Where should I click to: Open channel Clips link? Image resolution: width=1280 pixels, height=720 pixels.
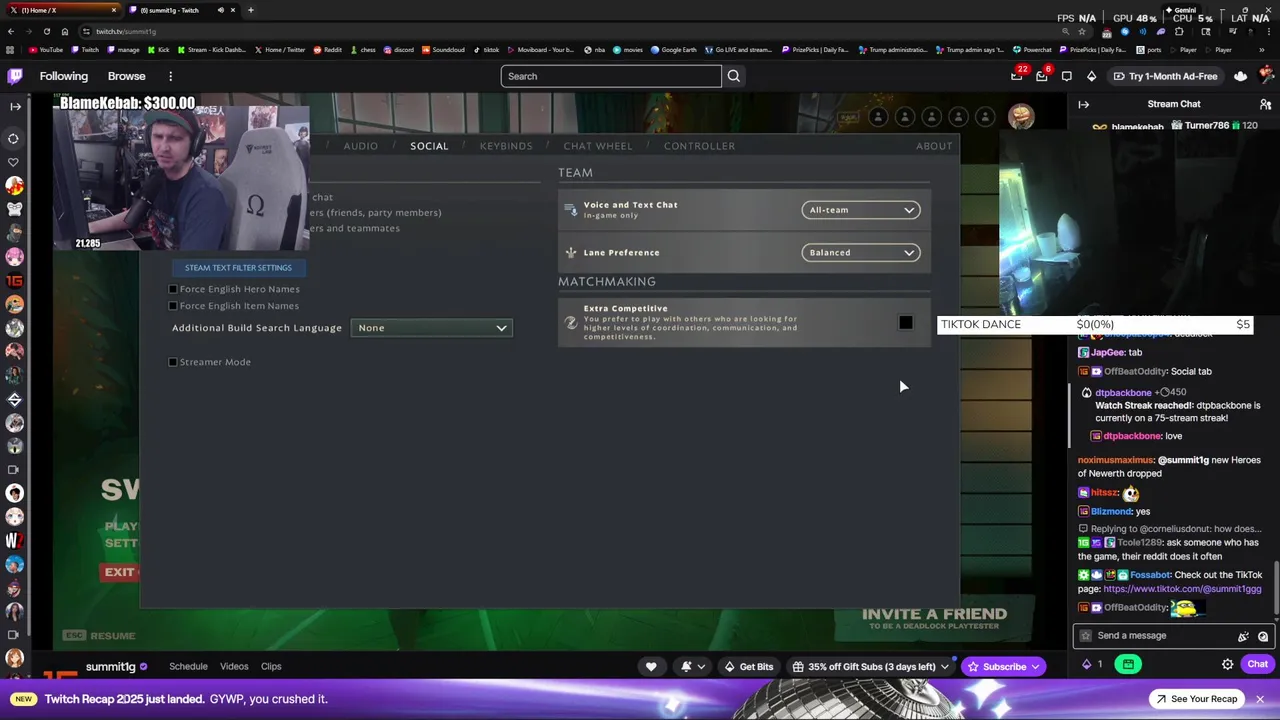(271, 667)
